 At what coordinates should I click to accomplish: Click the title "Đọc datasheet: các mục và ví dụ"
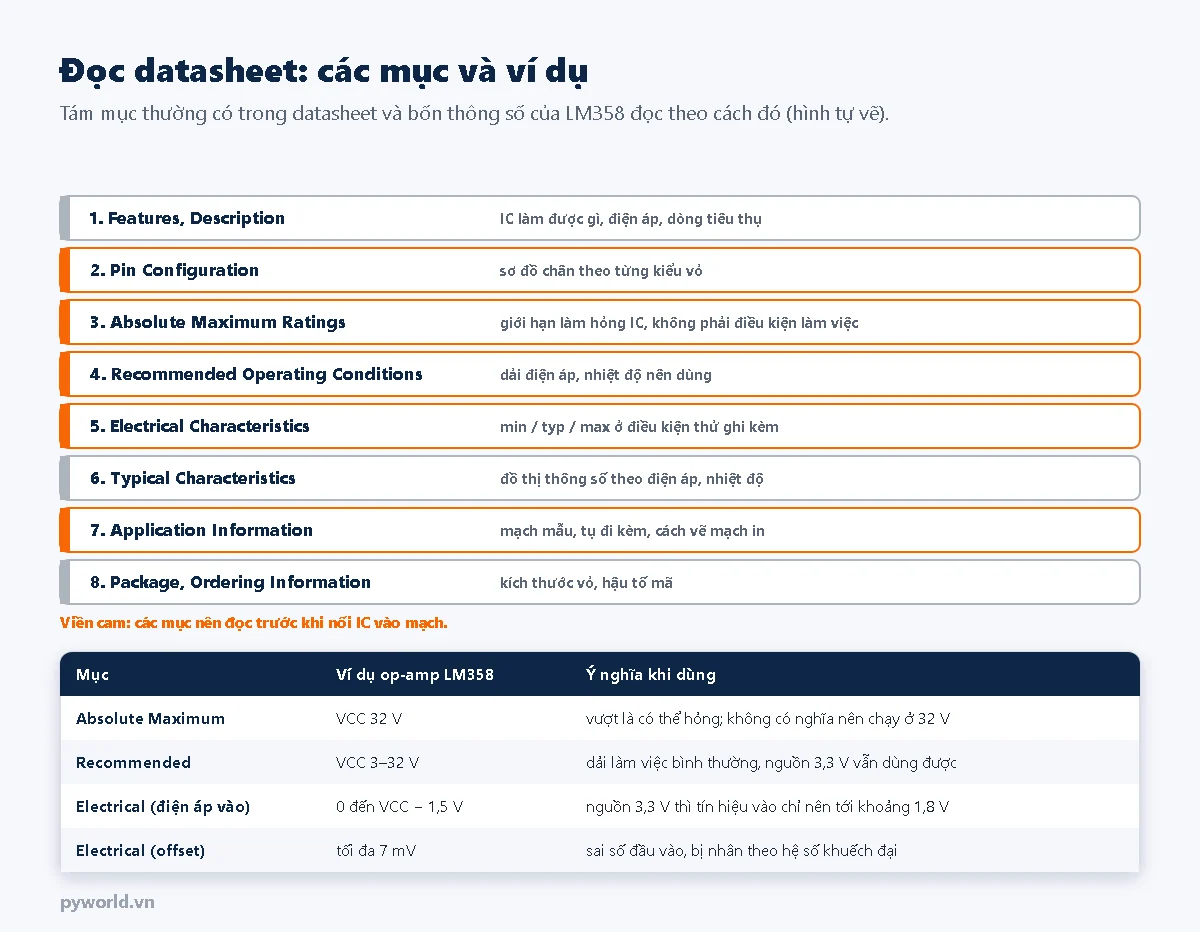[324, 71]
